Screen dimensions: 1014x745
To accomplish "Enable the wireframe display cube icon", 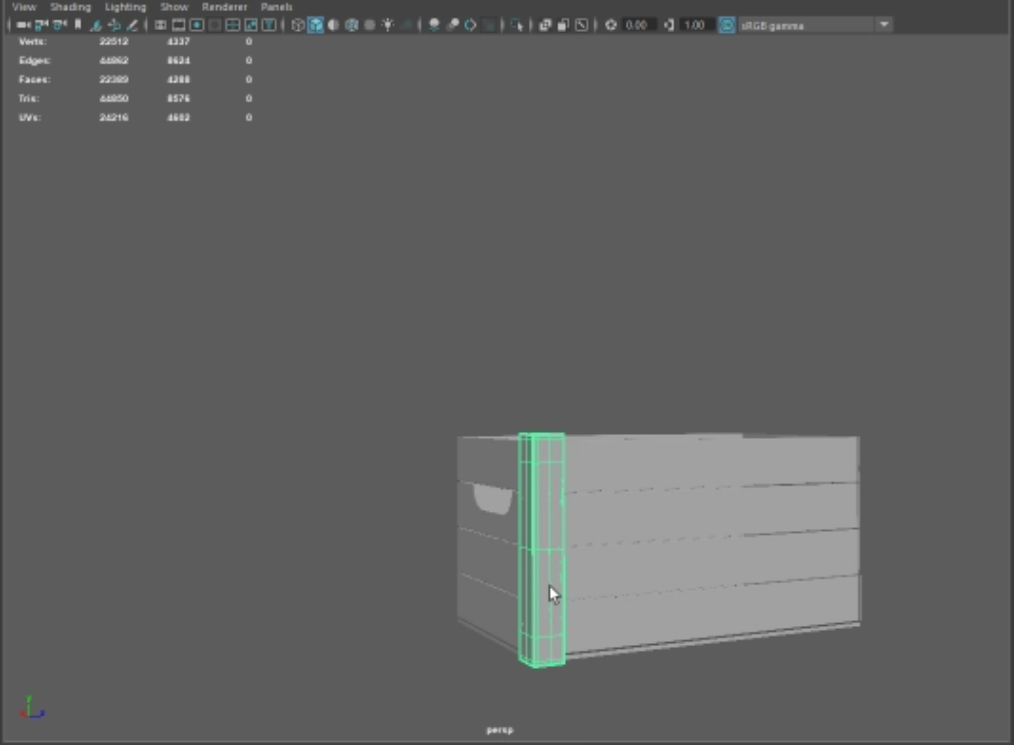I will pos(298,25).
